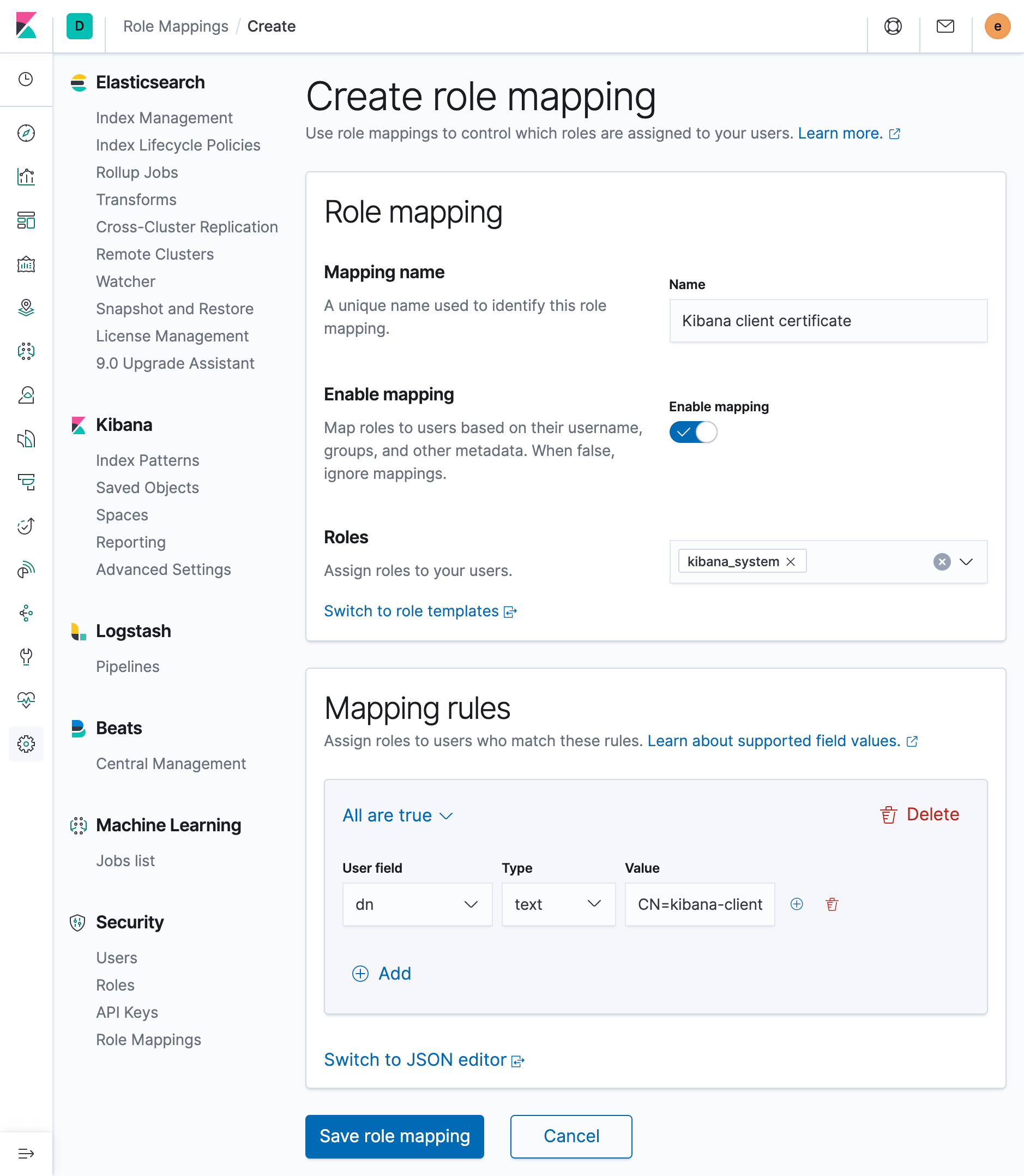Open the help life-ring icon
1024x1176 pixels.
point(893,26)
